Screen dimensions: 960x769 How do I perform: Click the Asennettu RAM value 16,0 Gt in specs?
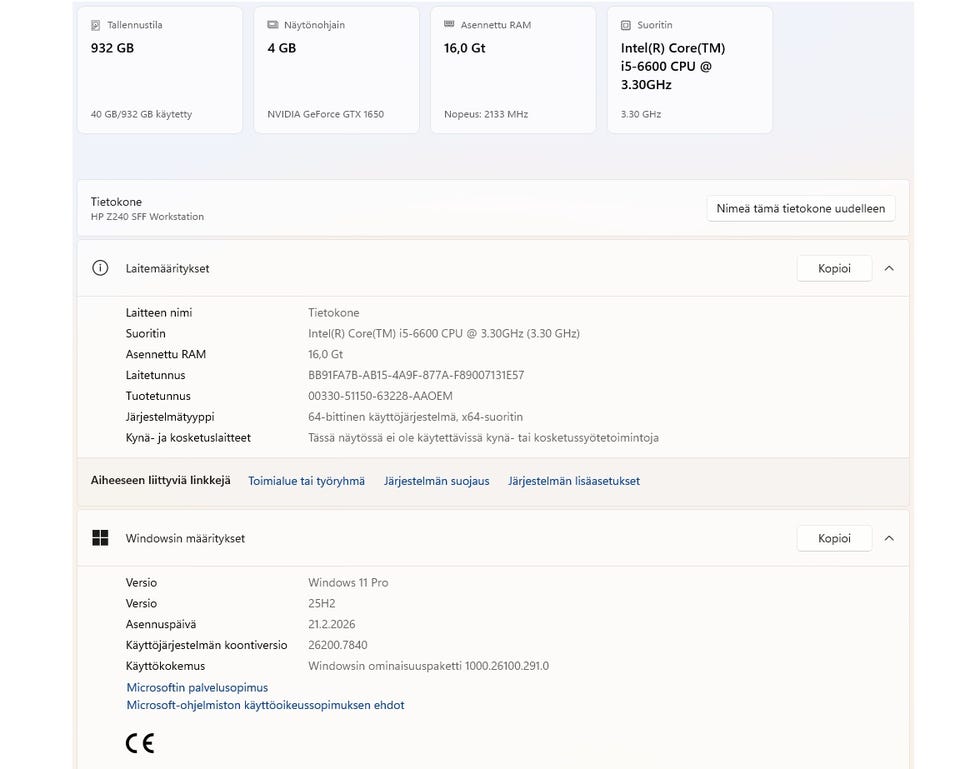pyautogui.click(x=326, y=354)
